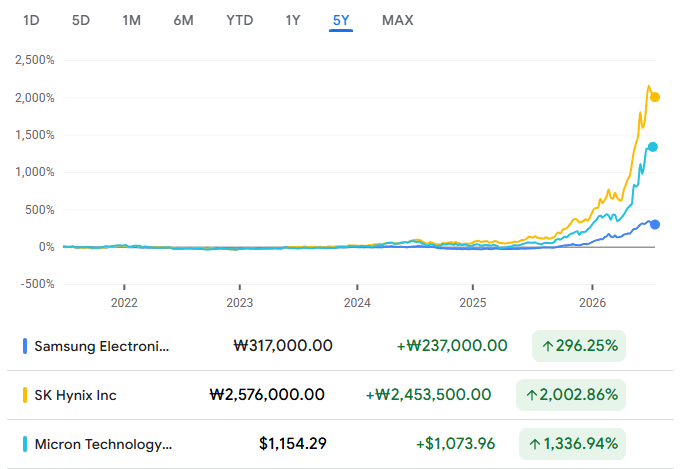
Task: Open SK Hynix Inc stock row
Action: [341, 395]
